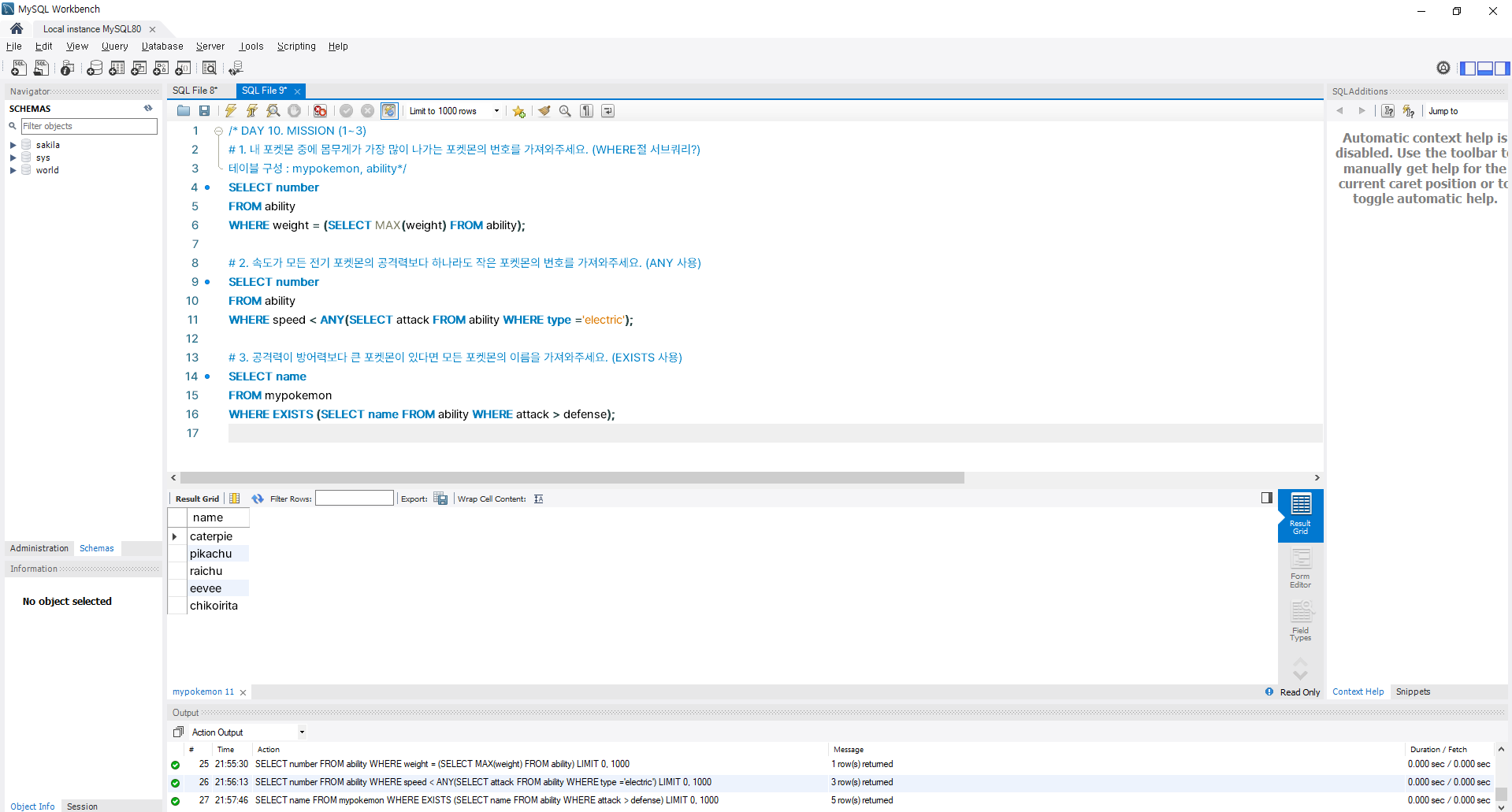The width and height of the screenshot is (1512, 812).
Task: Expand the world schema
Action: [13, 170]
